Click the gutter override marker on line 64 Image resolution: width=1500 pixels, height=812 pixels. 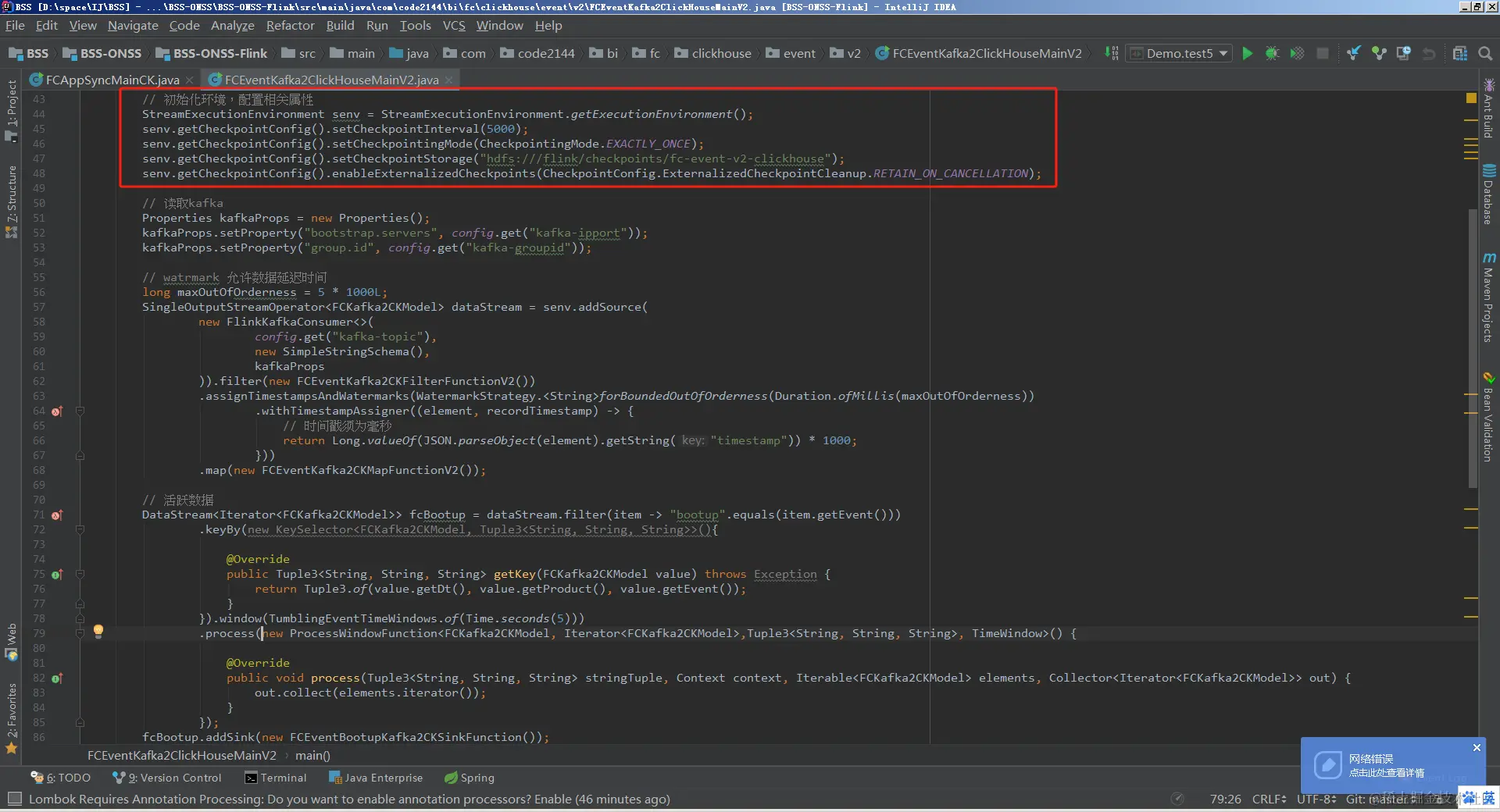coord(57,411)
